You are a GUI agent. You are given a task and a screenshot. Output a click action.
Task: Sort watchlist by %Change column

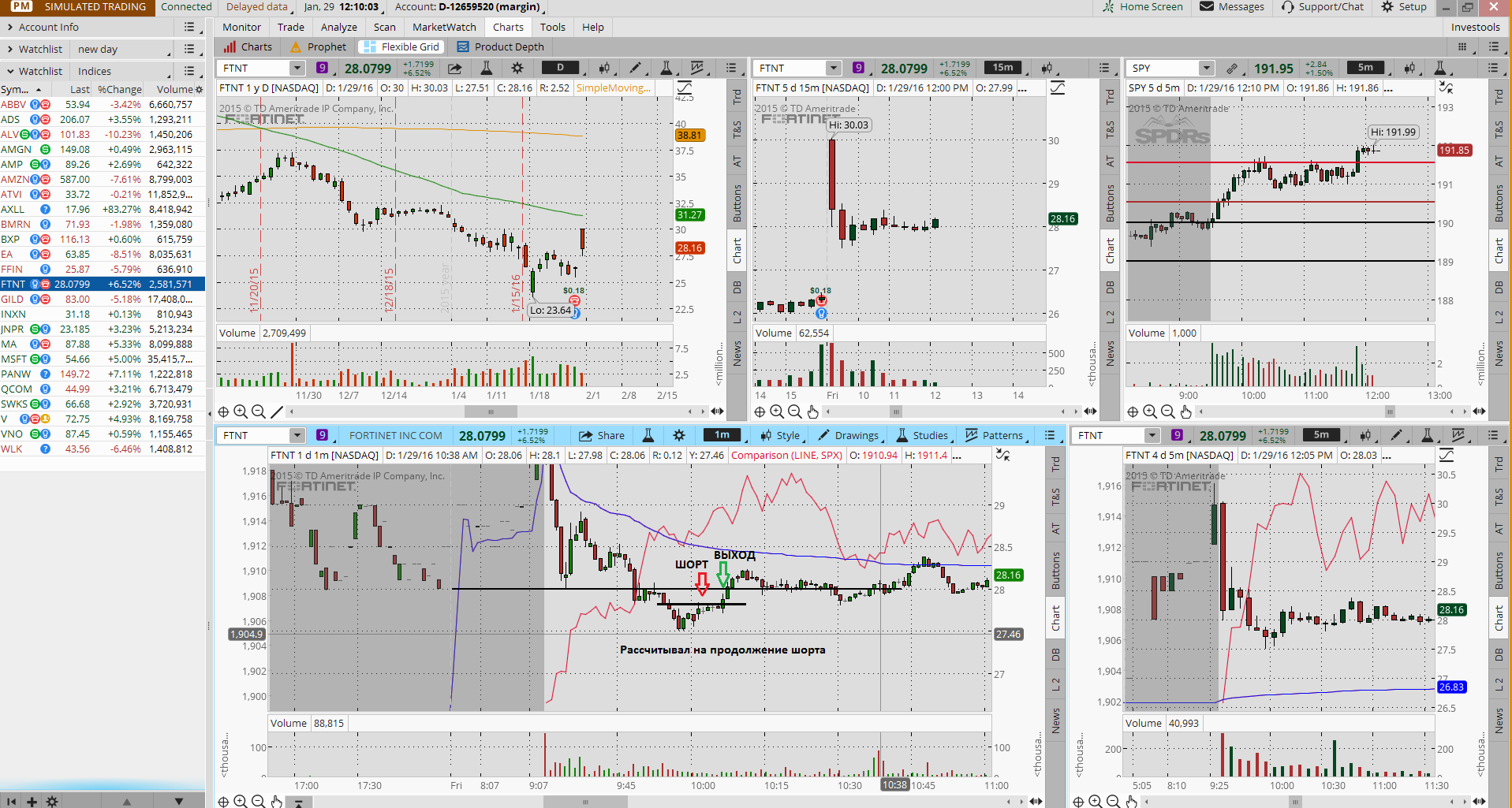click(x=120, y=89)
